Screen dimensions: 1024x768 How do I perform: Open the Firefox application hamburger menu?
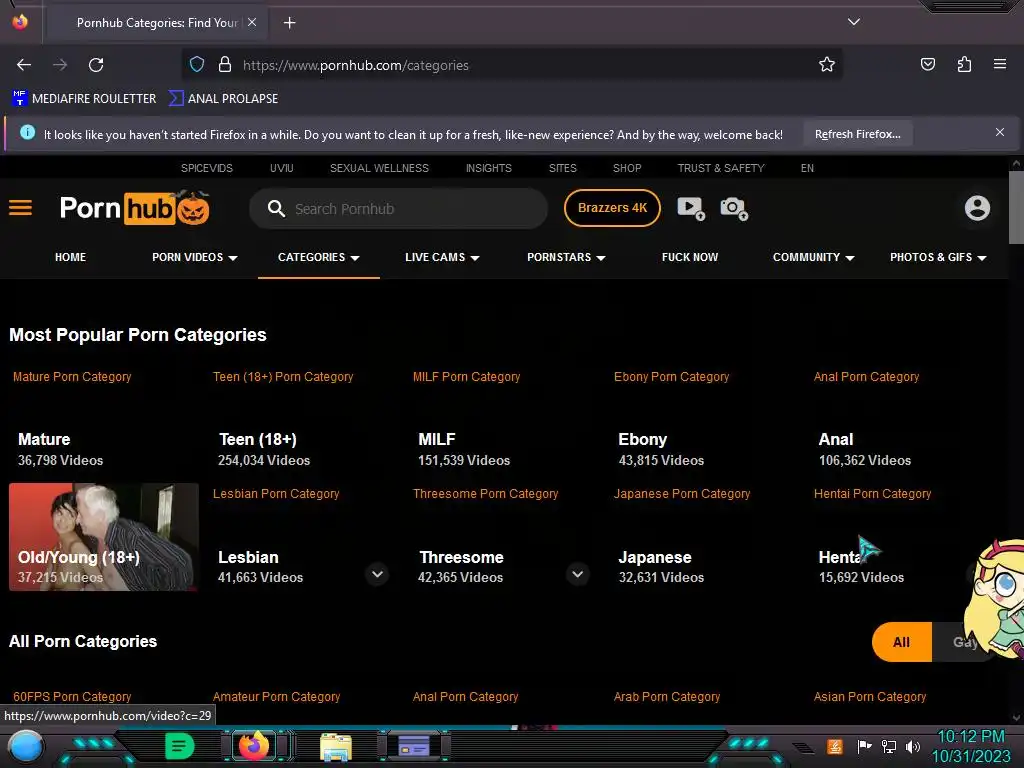click(x=999, y=64)
